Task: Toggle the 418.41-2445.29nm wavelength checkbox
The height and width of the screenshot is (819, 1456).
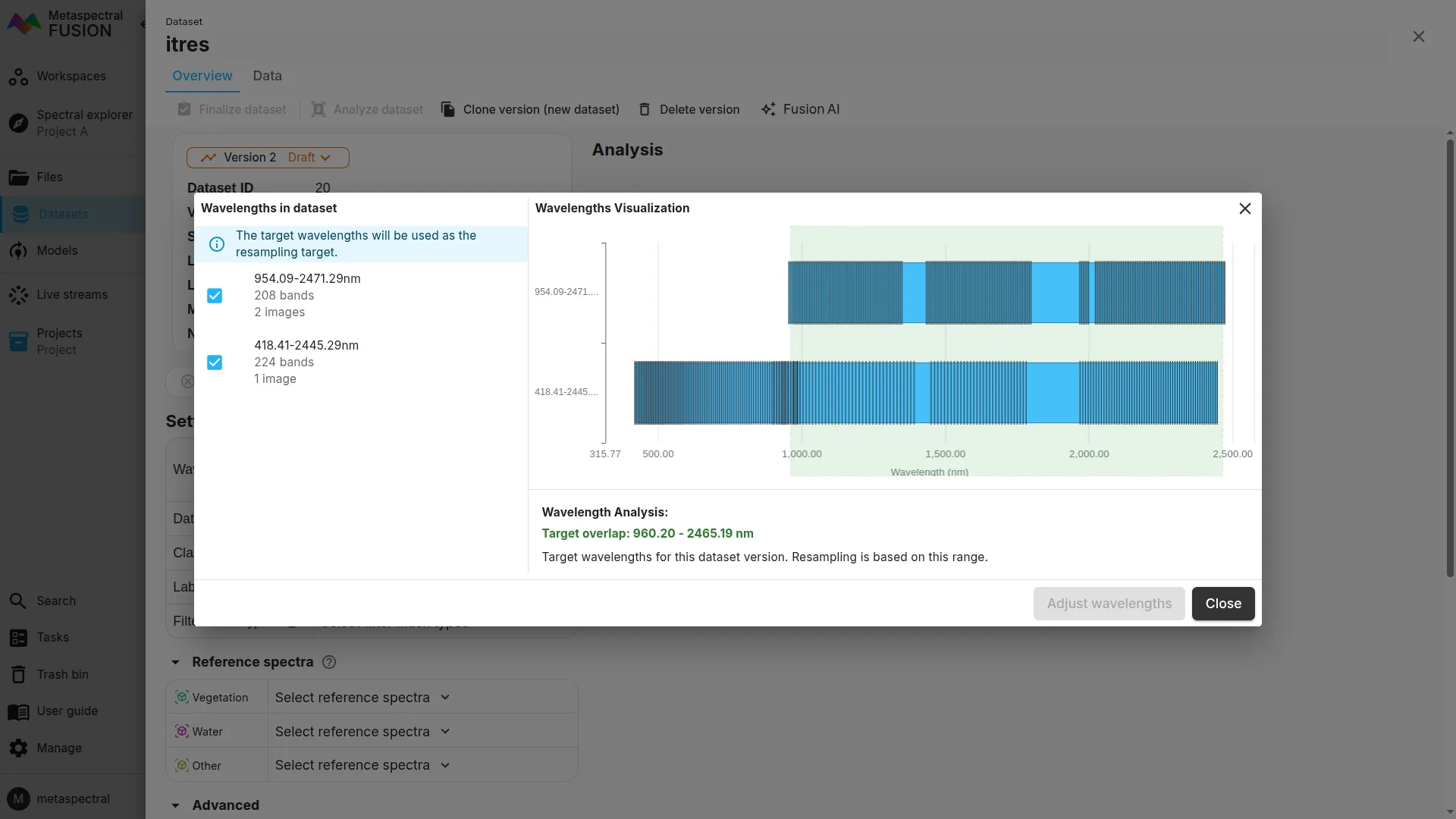Action: (215, 362)
